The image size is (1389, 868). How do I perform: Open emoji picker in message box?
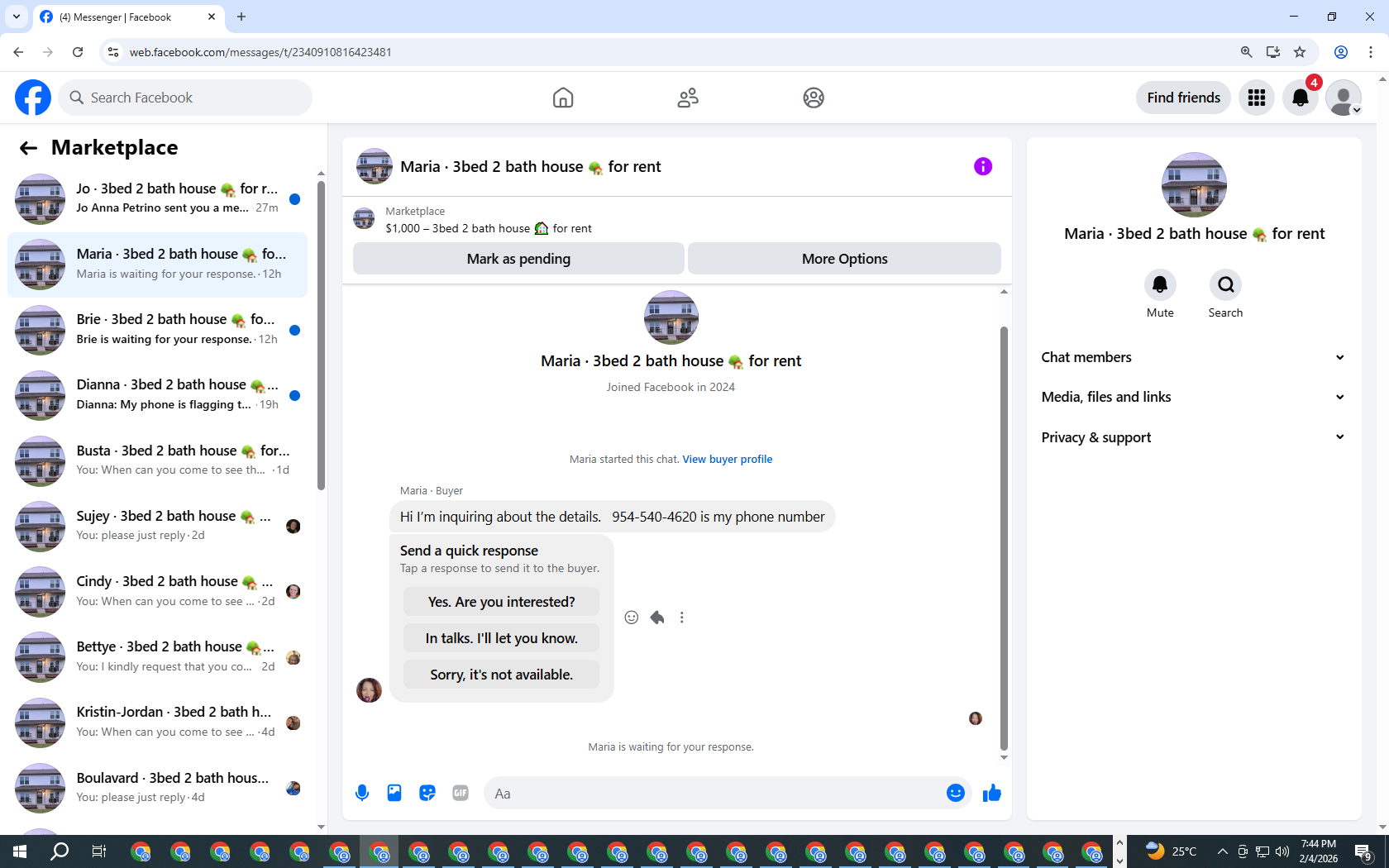(x=956, y=794)
